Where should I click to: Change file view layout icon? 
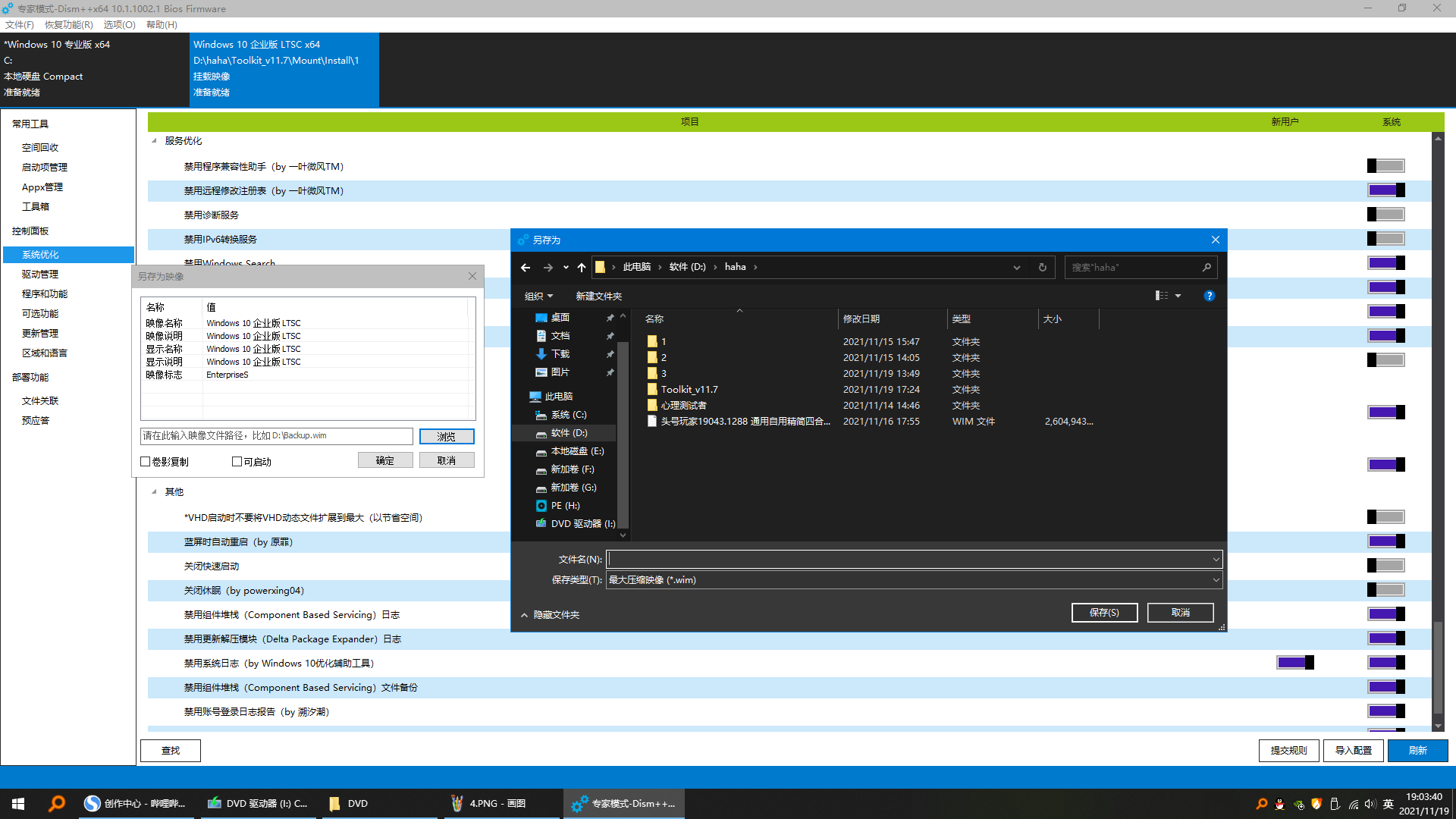[1162, 296]
